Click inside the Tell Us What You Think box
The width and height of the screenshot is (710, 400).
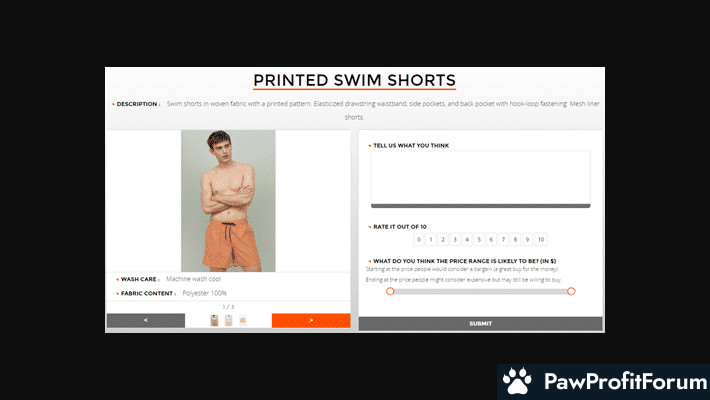pos(480,178)
